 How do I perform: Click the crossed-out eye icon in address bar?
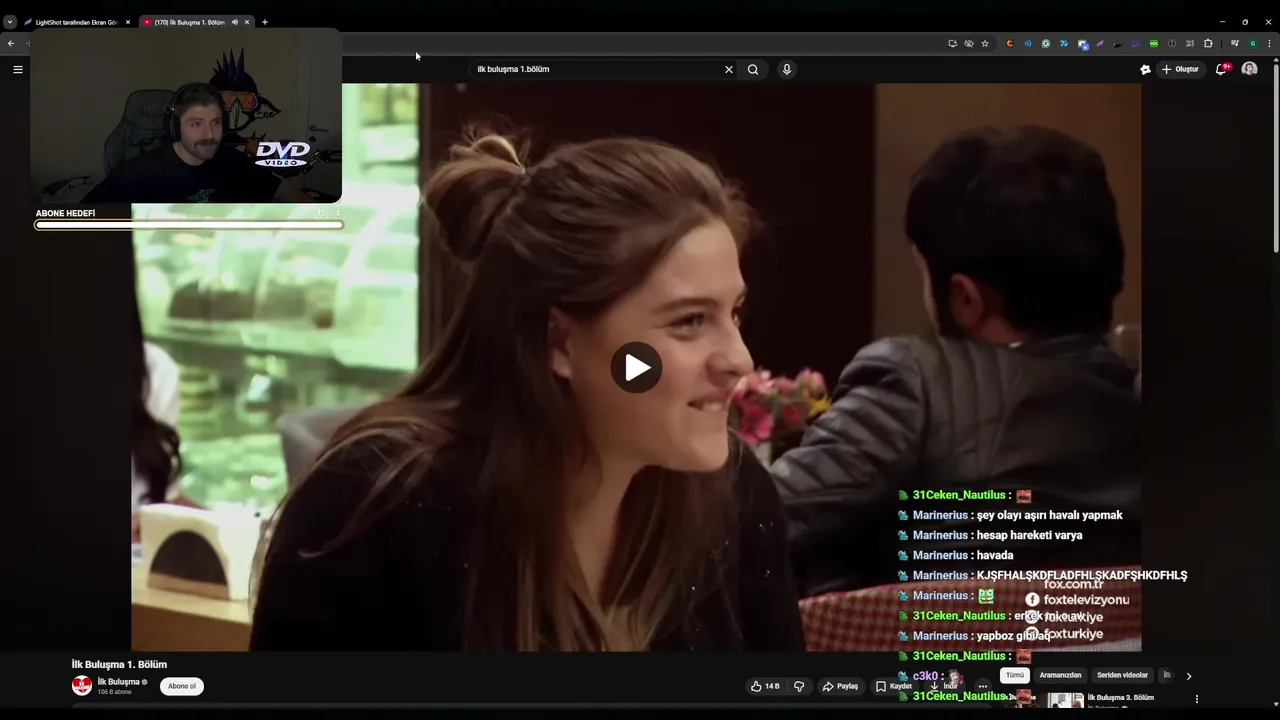click(968, 43)
